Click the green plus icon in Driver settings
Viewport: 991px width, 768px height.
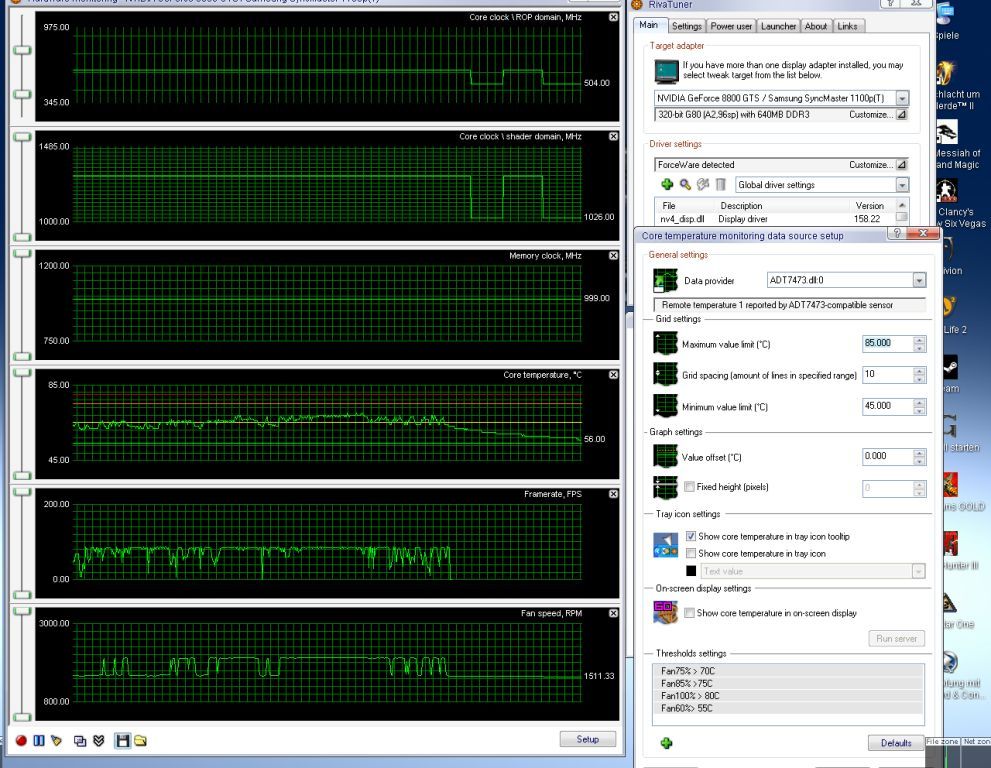click(x=667, y=185)
